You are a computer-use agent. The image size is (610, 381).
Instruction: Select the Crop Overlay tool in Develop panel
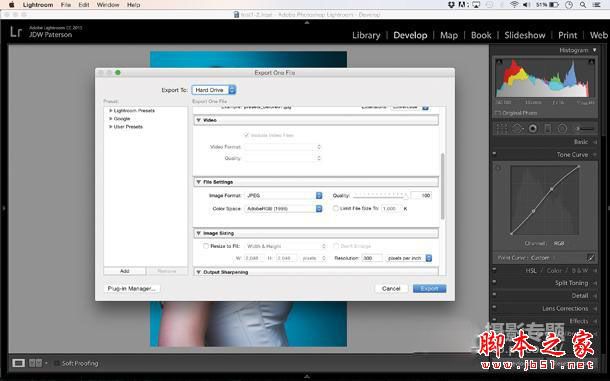coord(502,128)
